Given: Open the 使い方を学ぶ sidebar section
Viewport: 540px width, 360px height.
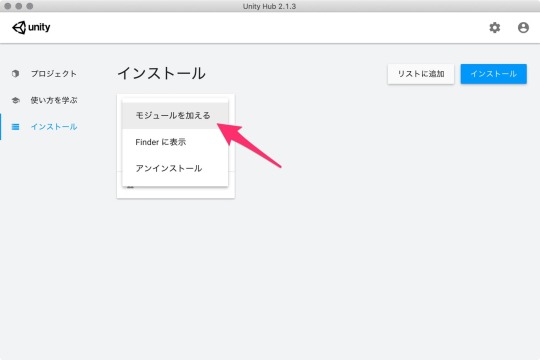Looking at the screenshot, I should [x=54, y=100].
